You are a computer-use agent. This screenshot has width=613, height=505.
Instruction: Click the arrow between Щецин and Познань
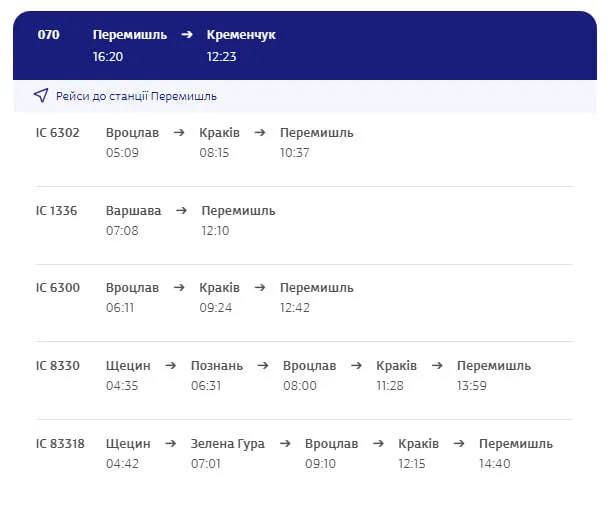170,366
